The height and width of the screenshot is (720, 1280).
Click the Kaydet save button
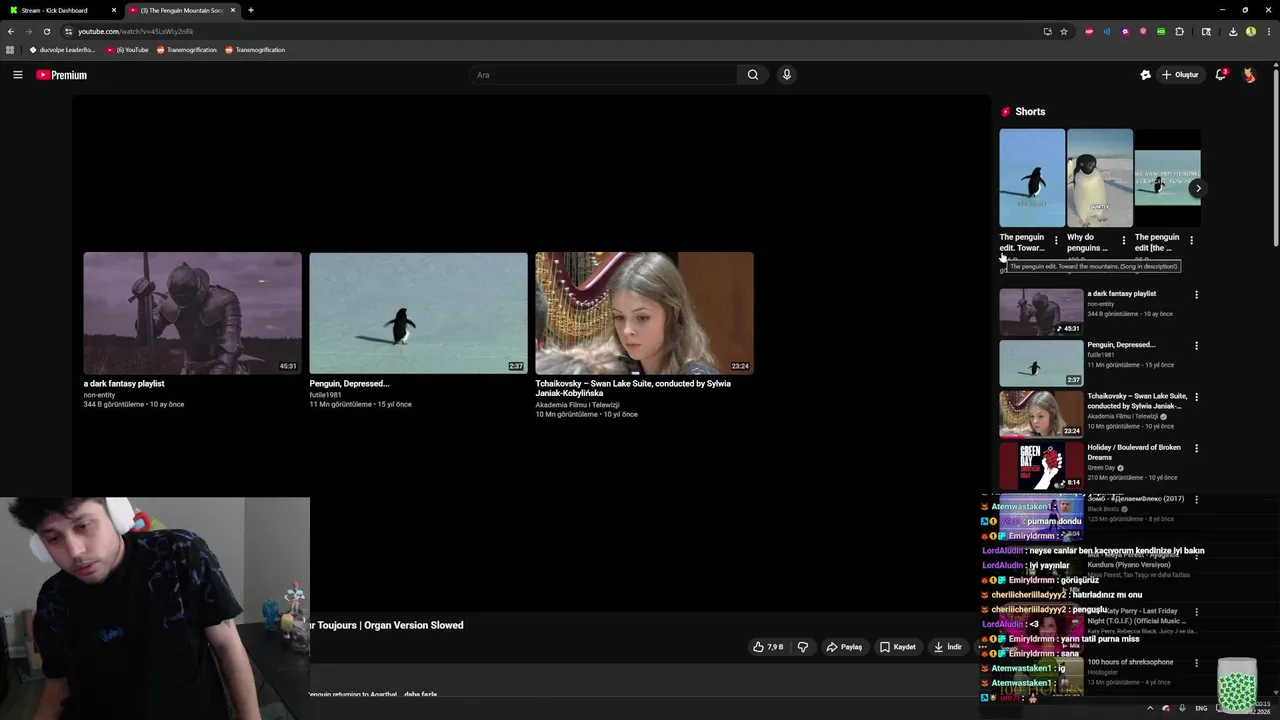[x=897, y=647]
